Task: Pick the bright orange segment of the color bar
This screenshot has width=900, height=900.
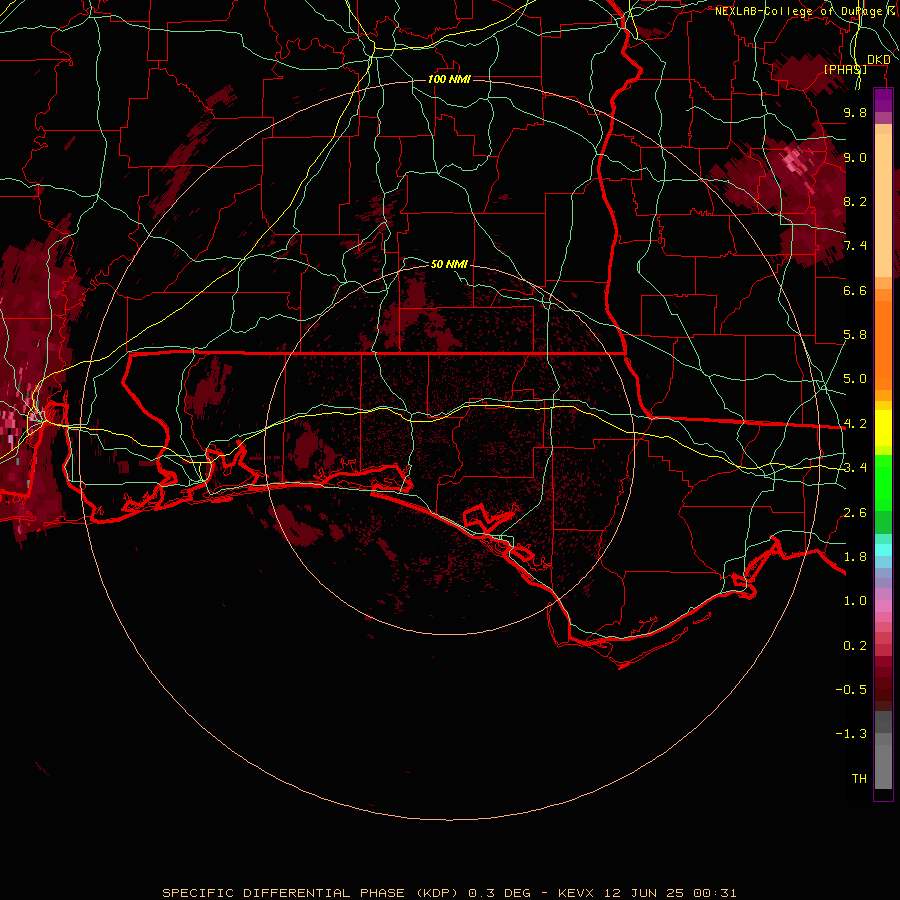Action: pos(883,344)
